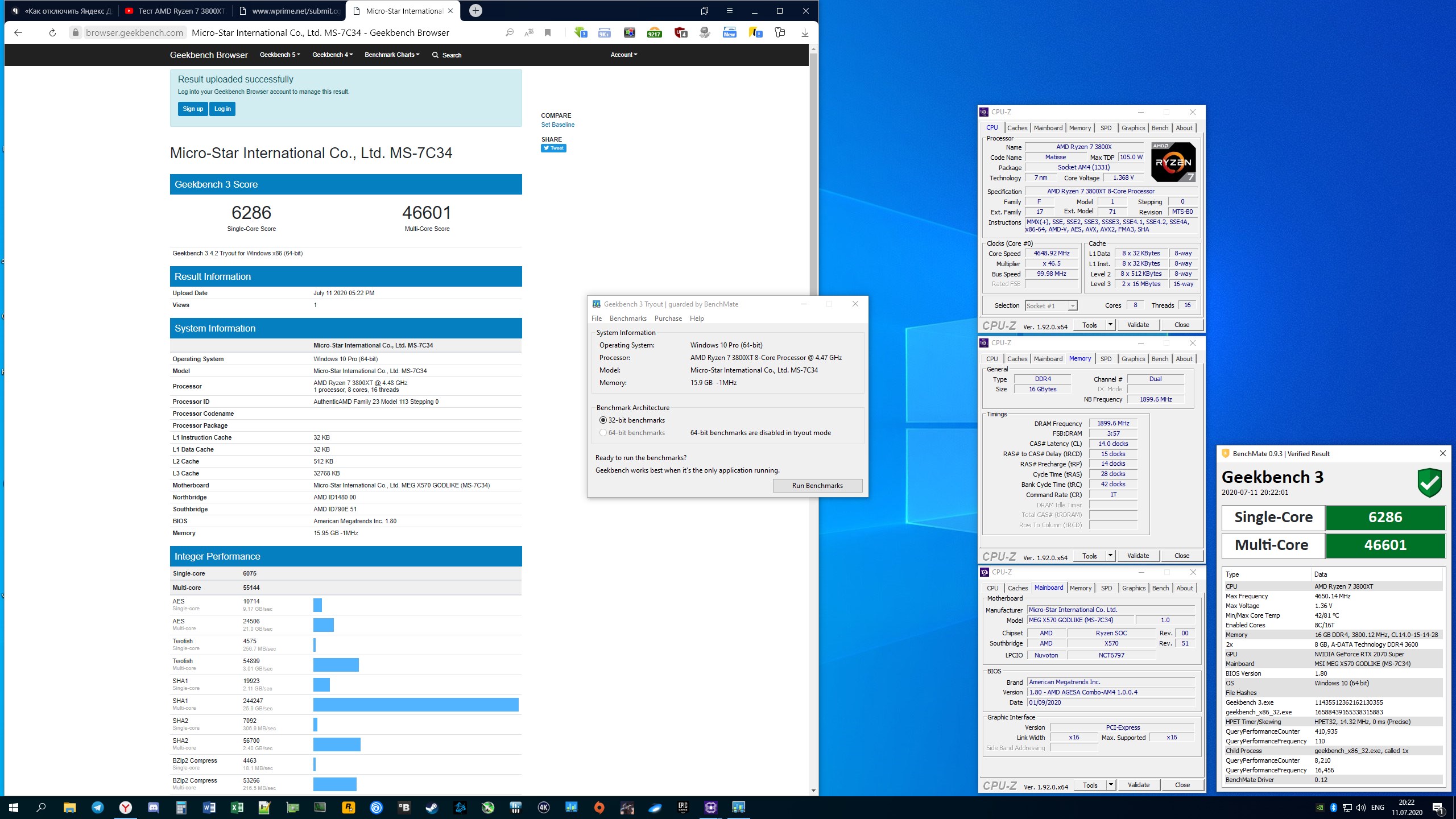
Task: Open the Help menu in Geekbench 3 window
Action: pyautogui.click(x=697, y=318)
